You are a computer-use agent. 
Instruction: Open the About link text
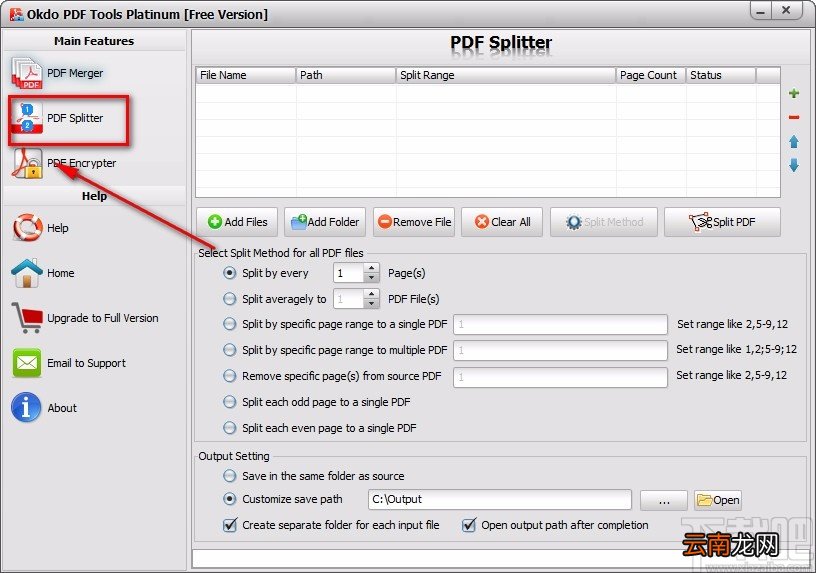[62, 408]
